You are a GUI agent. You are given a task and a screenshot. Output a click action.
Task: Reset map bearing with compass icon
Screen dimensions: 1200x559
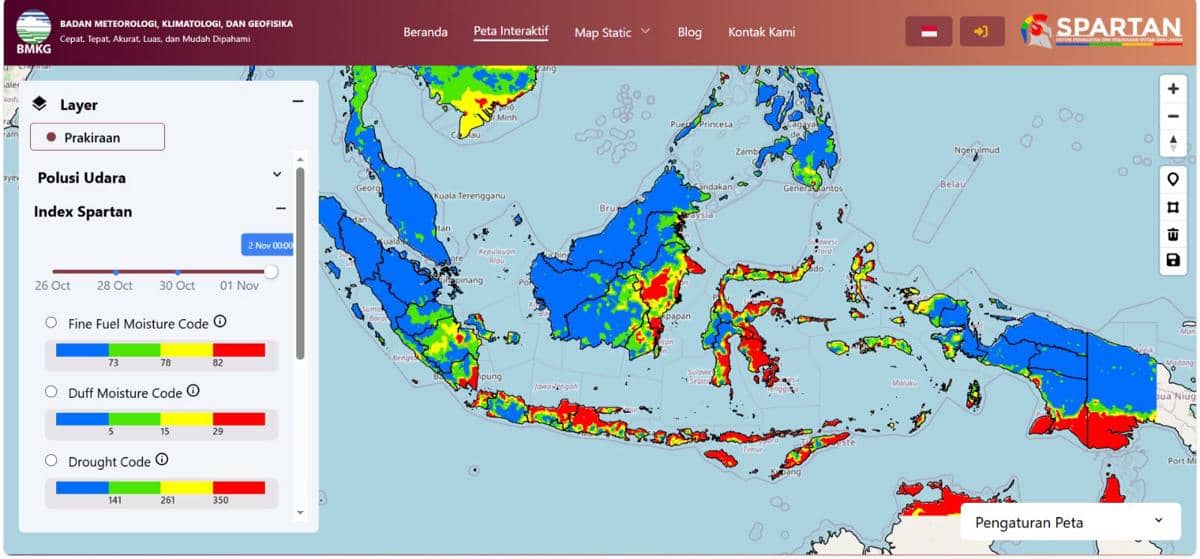1173,143
